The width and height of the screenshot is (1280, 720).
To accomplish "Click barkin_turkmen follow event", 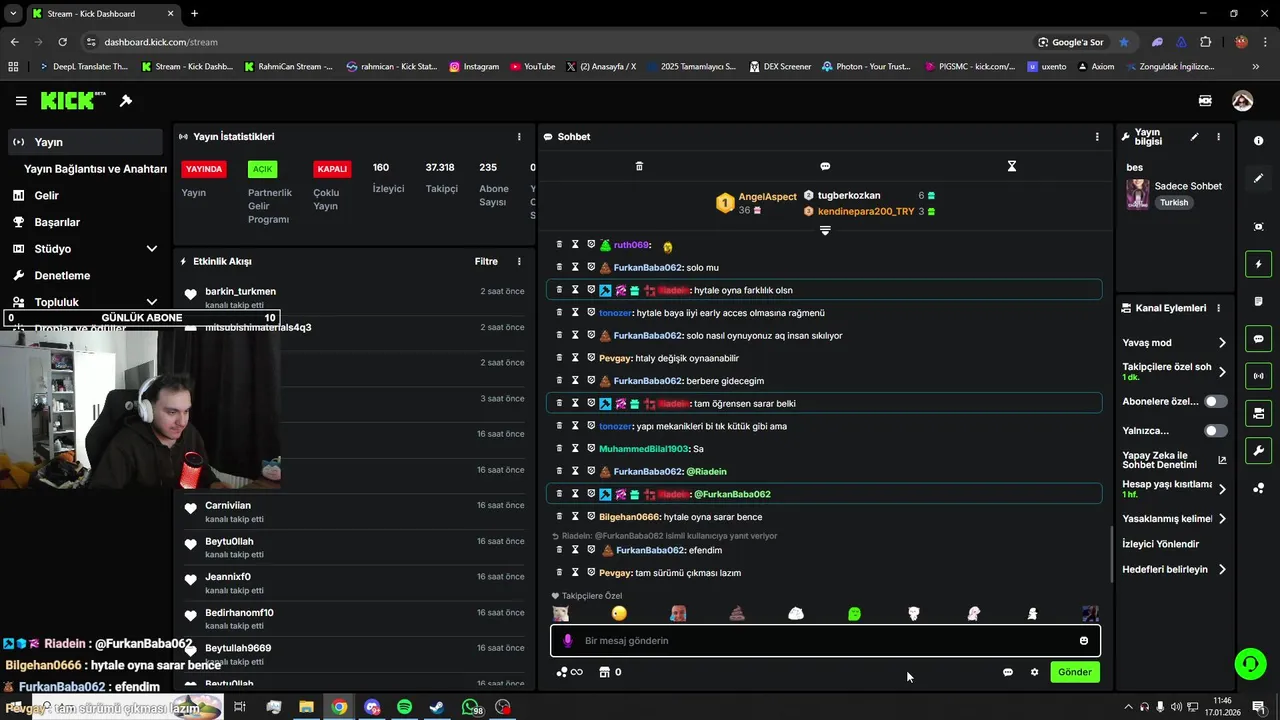I will click(354, 297).
